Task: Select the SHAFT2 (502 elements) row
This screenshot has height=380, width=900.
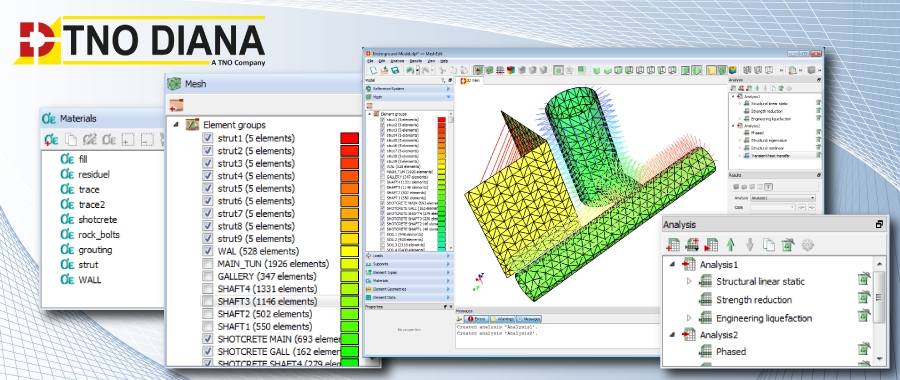Action: pyautogui.click(x=265, y=313)
